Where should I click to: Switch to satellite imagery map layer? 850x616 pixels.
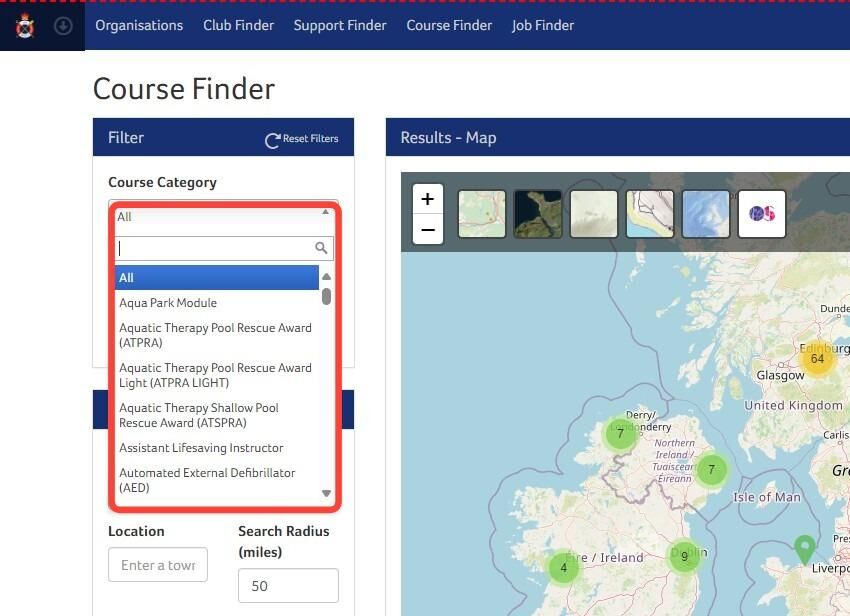[x=538, y=214]
